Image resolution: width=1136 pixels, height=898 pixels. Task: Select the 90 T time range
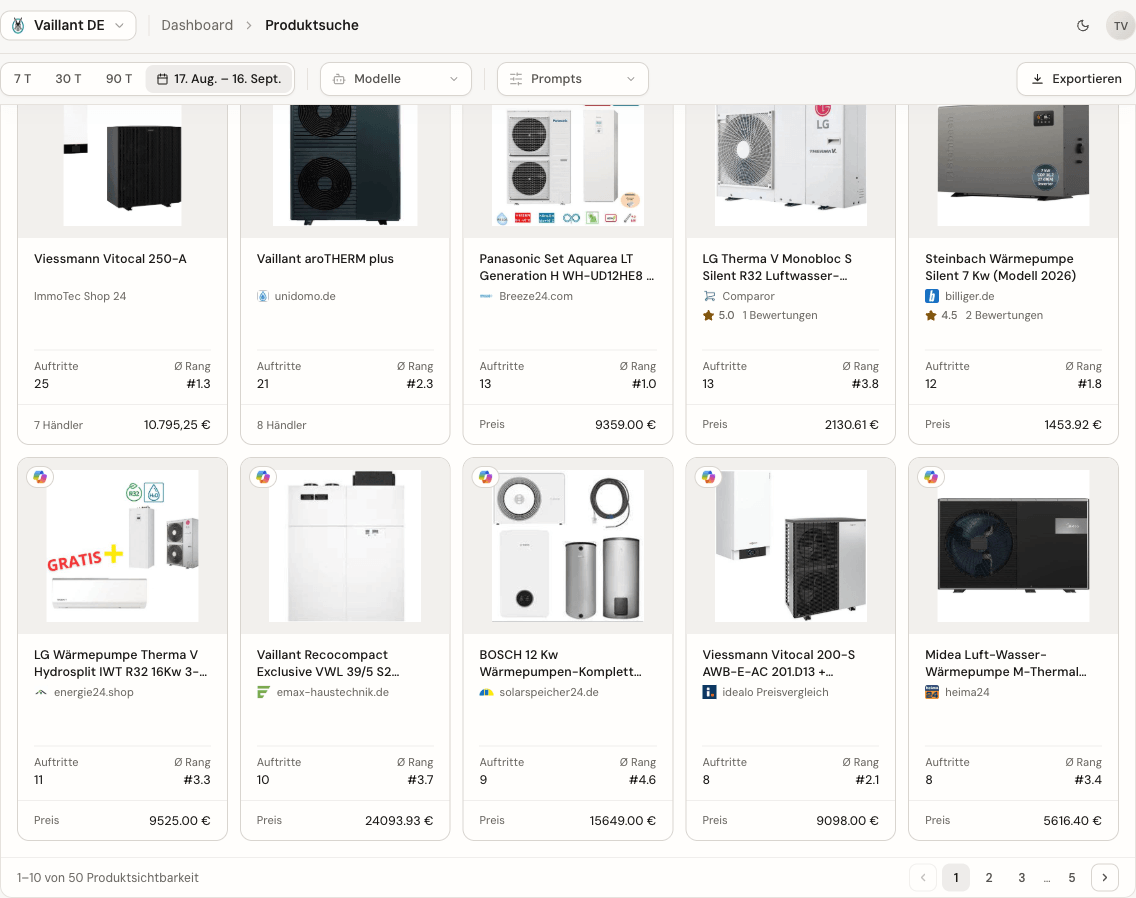pyautogui.click(x=119, y=79)
